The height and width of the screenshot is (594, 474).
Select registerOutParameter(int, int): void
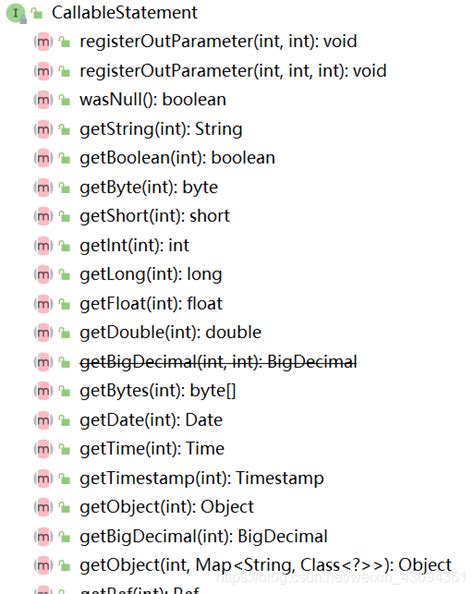click(x=218, y=41)
